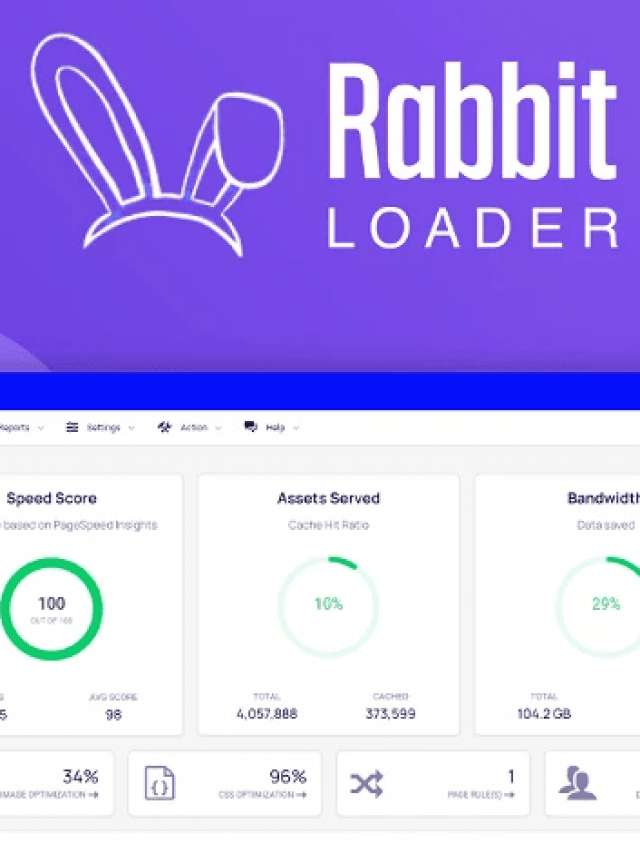
Task: Click the Help chat bubble icon
Action: pos(251,426)
